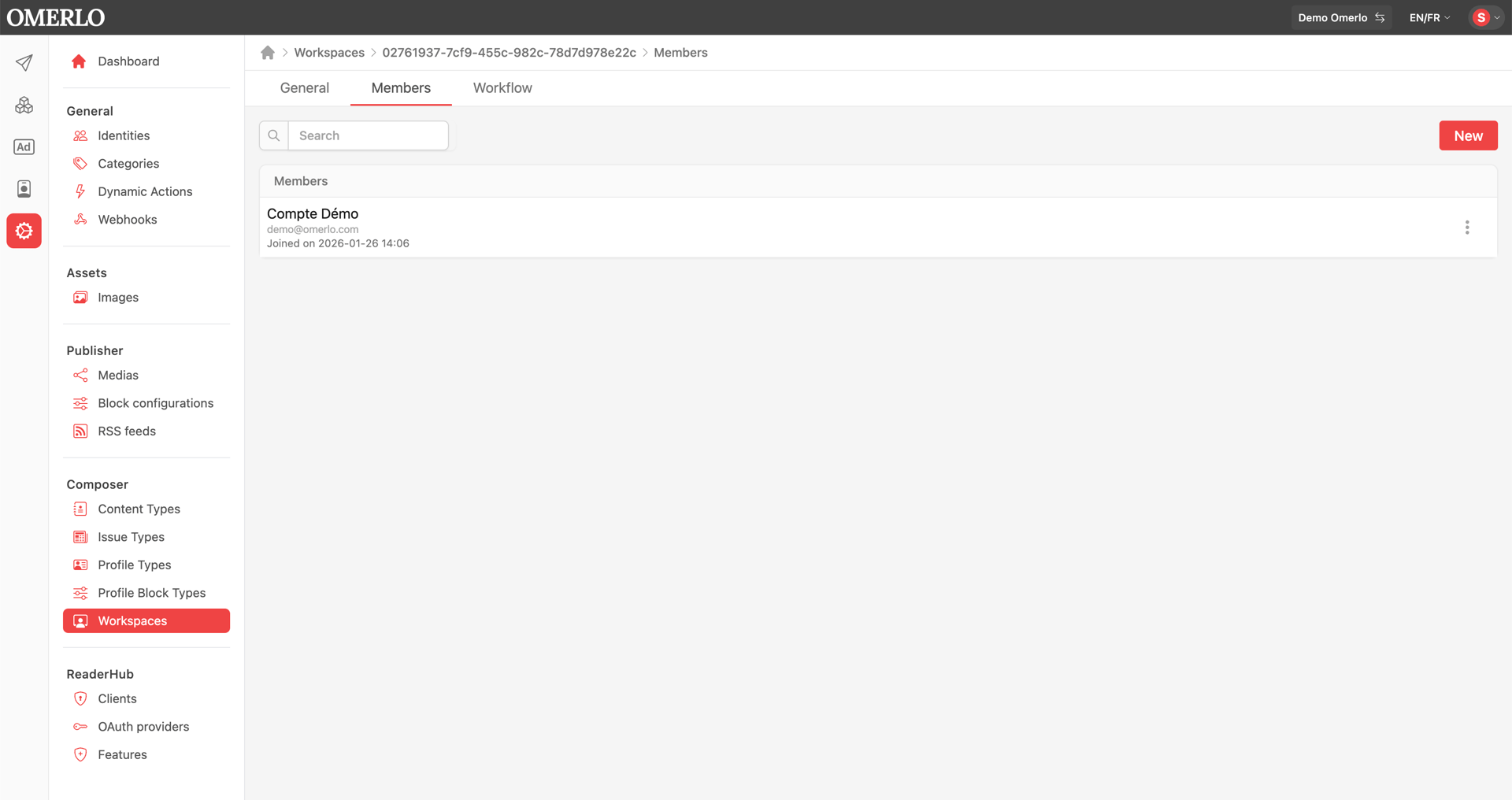Switch to the General tab
This screenshot has width=1512, height=800.
(x=305, y=88)
